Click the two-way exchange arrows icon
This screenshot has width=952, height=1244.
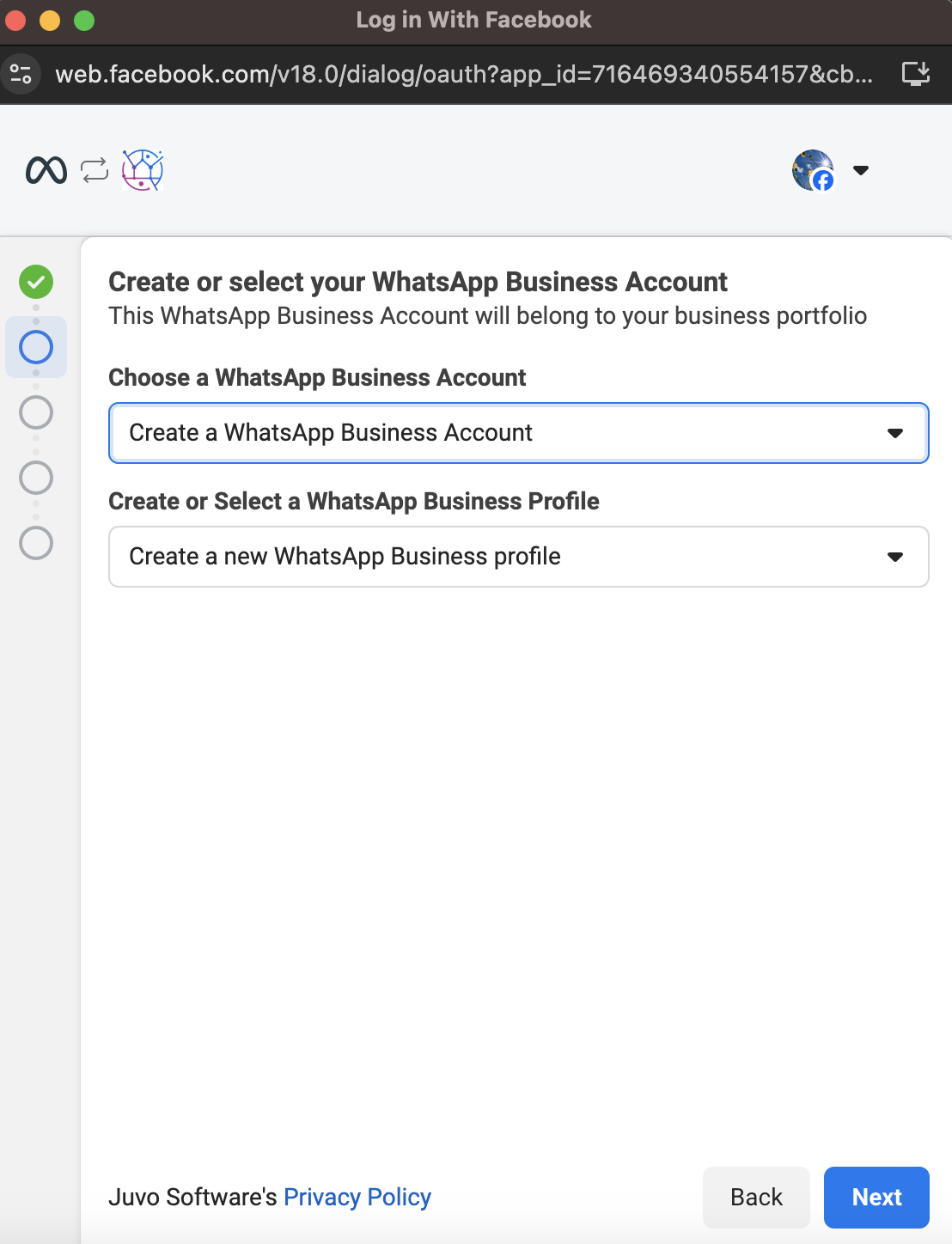point(95,170)
